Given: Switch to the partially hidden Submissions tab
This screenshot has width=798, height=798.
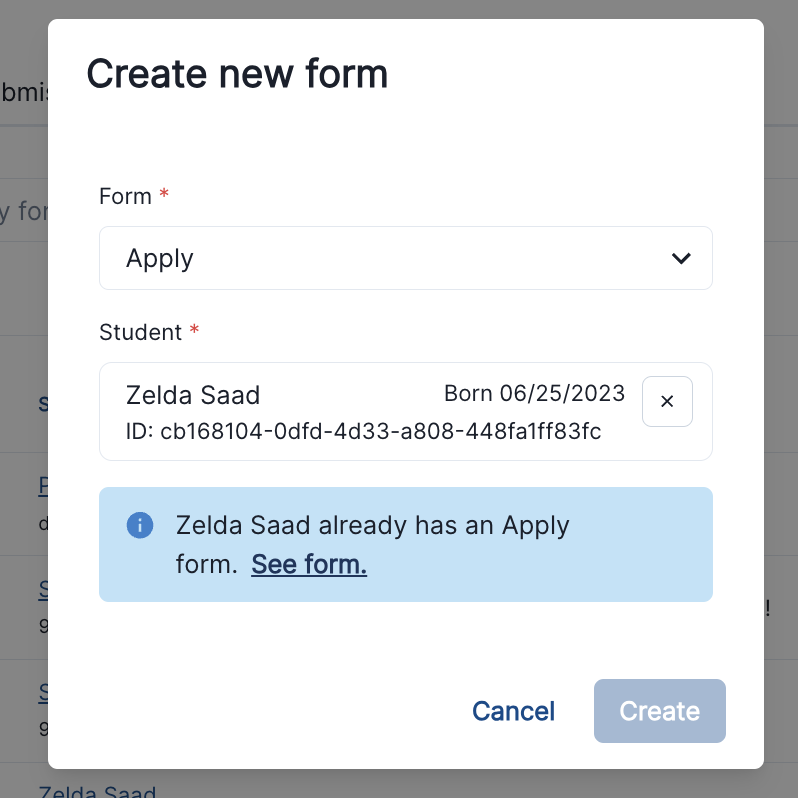Looking at the screenshot, I should (x=23, y=93).
